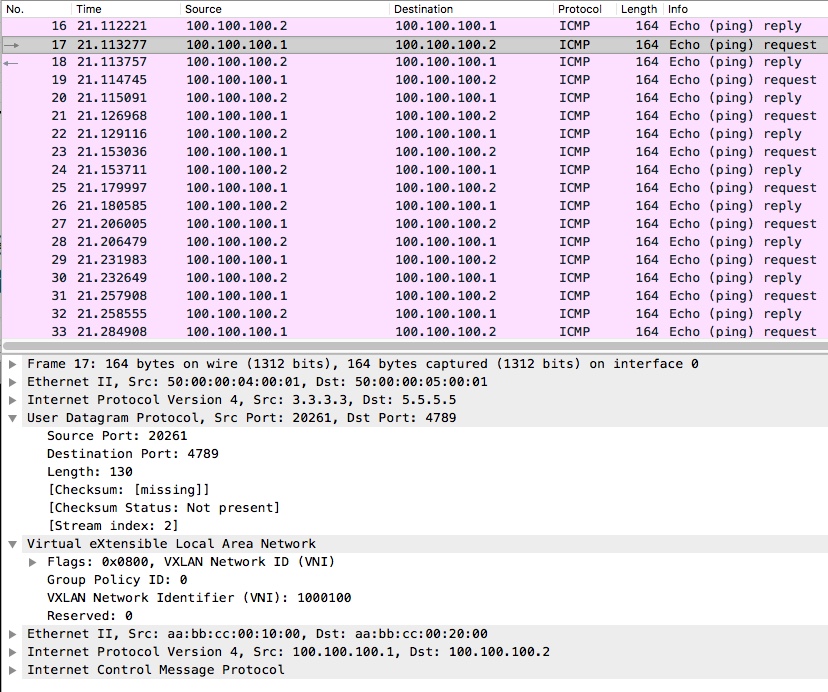Select the Checksum Status: Not present line
The width and height of the screenshot is (828, 692).
(x=163, y=508)
